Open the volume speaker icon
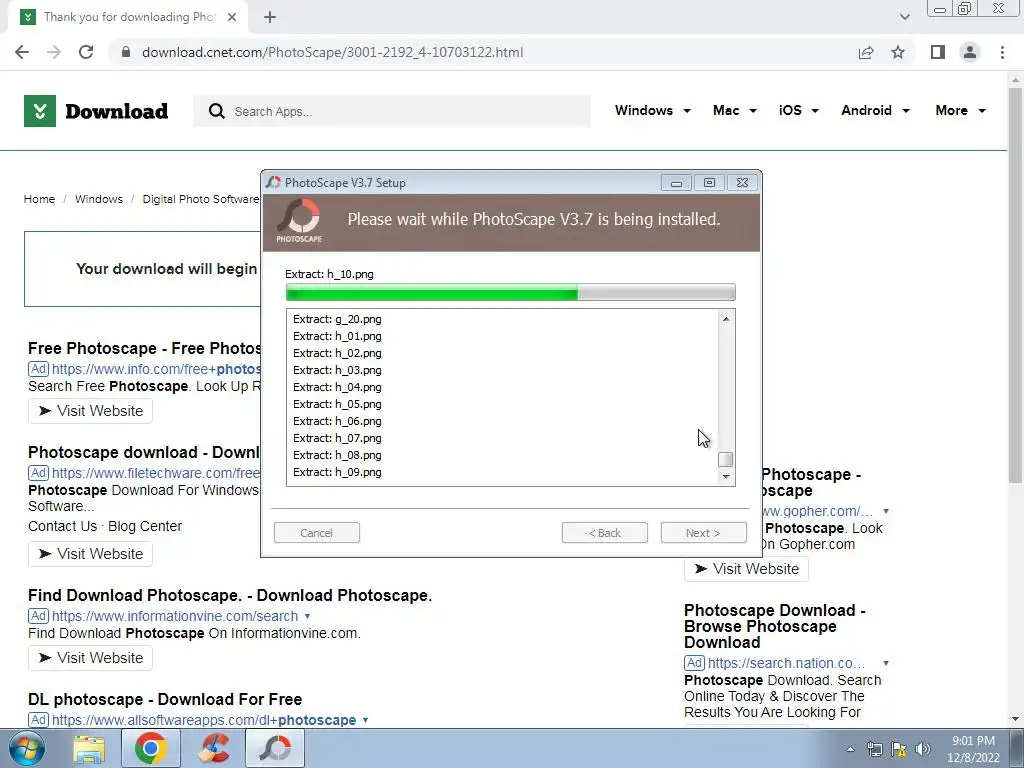This screenshot has width=1024, height=768. pos(923,749)
